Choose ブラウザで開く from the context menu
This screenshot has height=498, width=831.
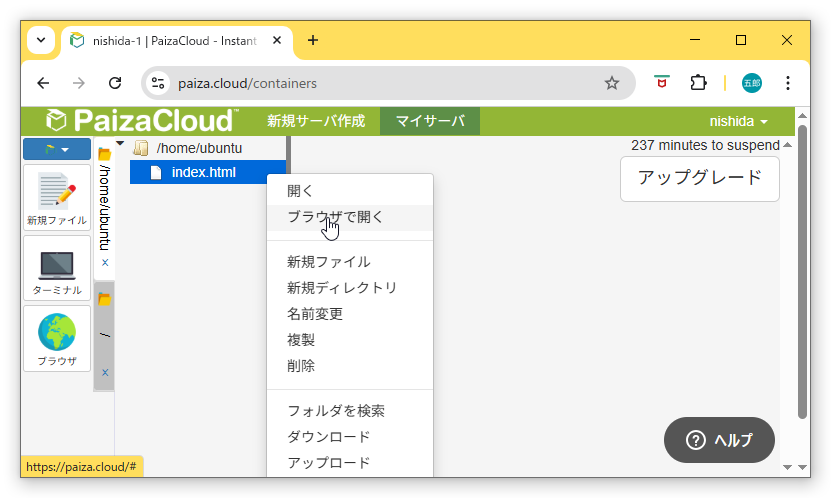[350, 217]
